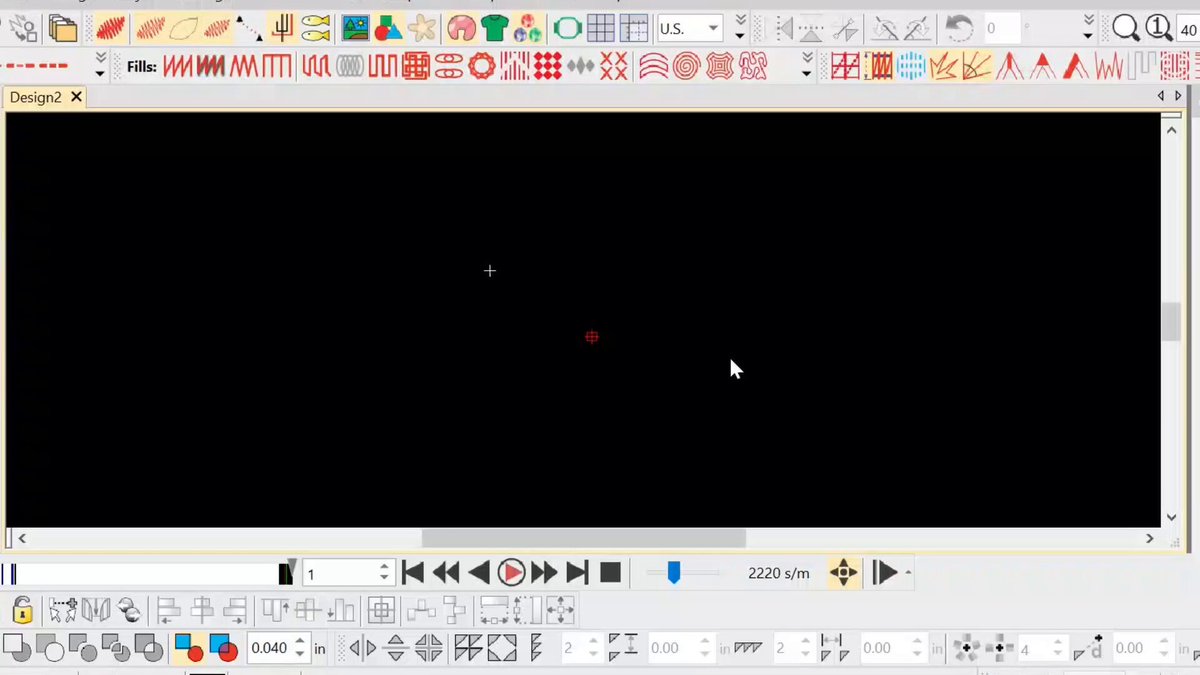1200x675 pixels.
Task: Click the geometric shapes icon
Action: coord(388,28)
